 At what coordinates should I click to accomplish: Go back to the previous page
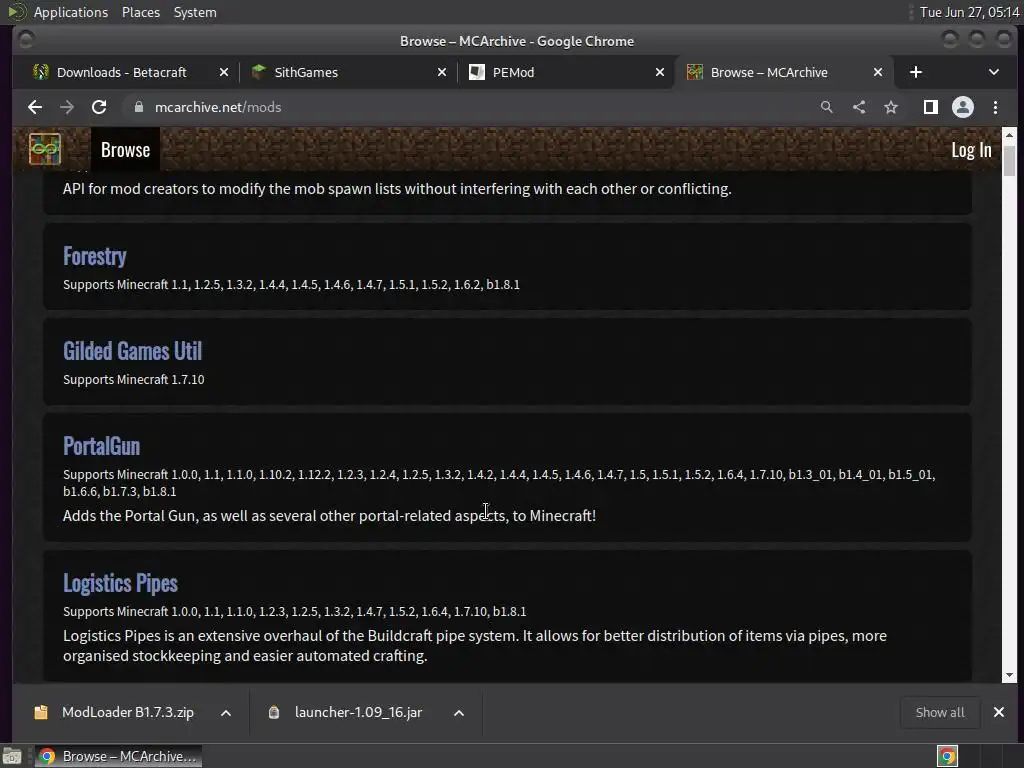pyautogui.click(x=35, y=107)
